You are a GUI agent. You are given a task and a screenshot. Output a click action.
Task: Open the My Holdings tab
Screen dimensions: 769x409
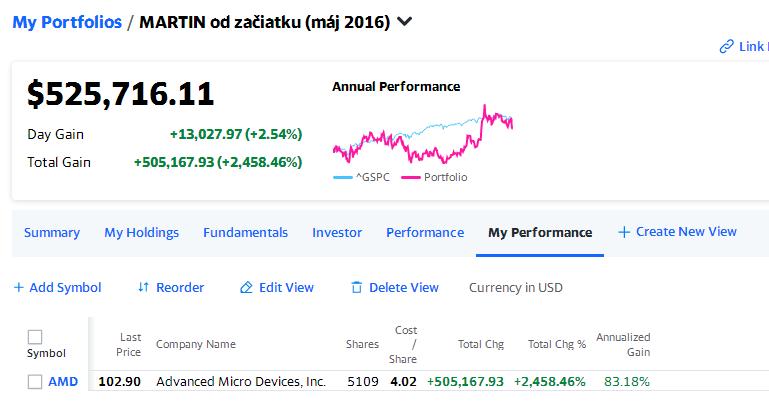[142, 232]
